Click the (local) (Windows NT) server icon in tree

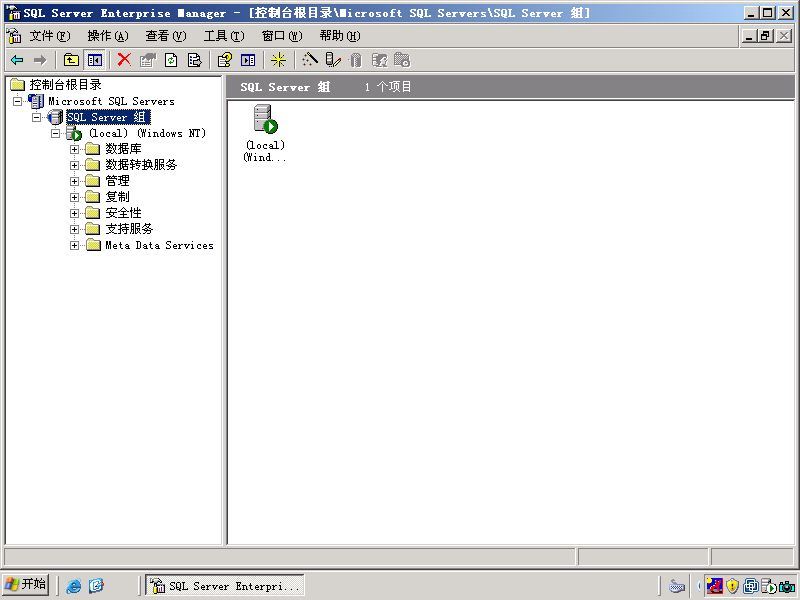pyautogui.click(x=74, y=133)
